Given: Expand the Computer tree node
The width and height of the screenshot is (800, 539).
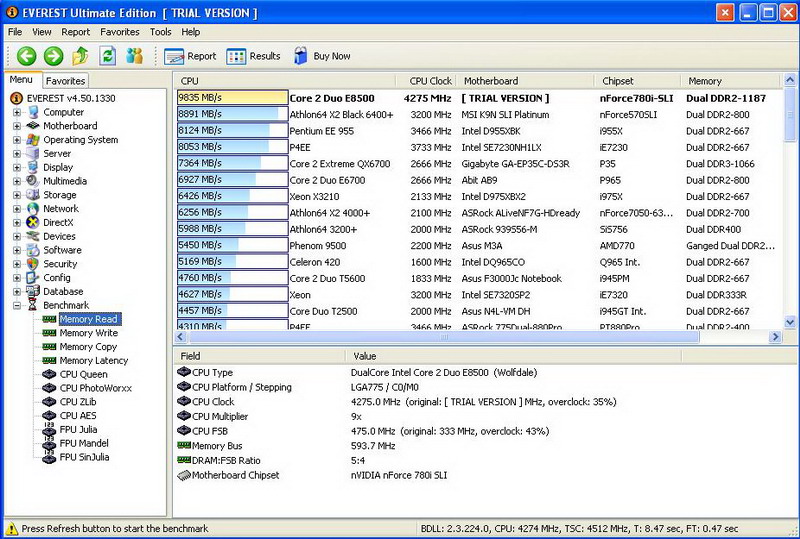Looking at the screenshot, I should [17, 112].
